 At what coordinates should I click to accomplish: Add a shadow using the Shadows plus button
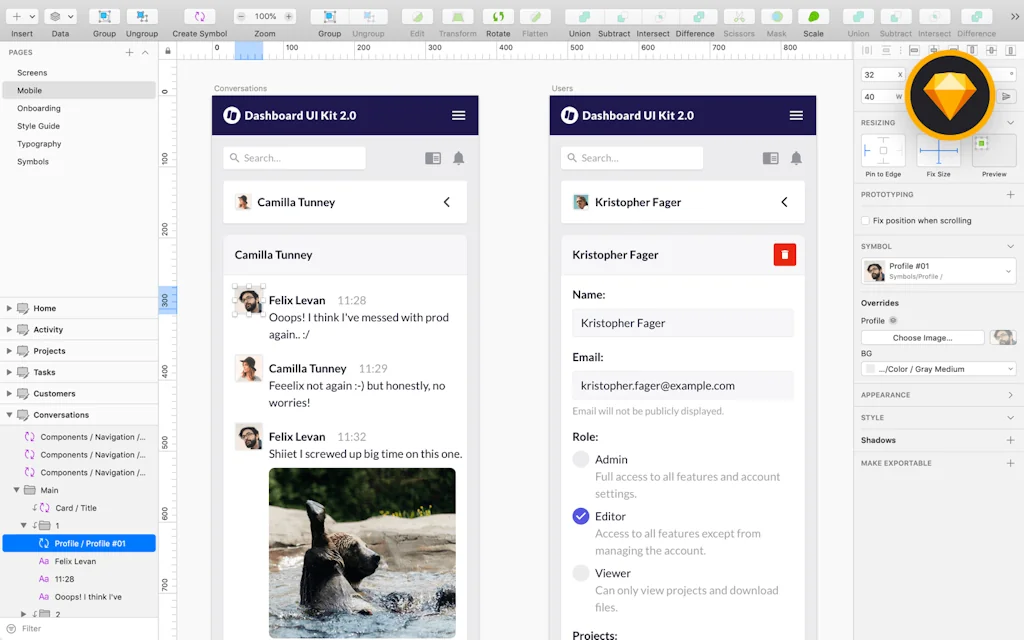click(x=1009, y=440)
